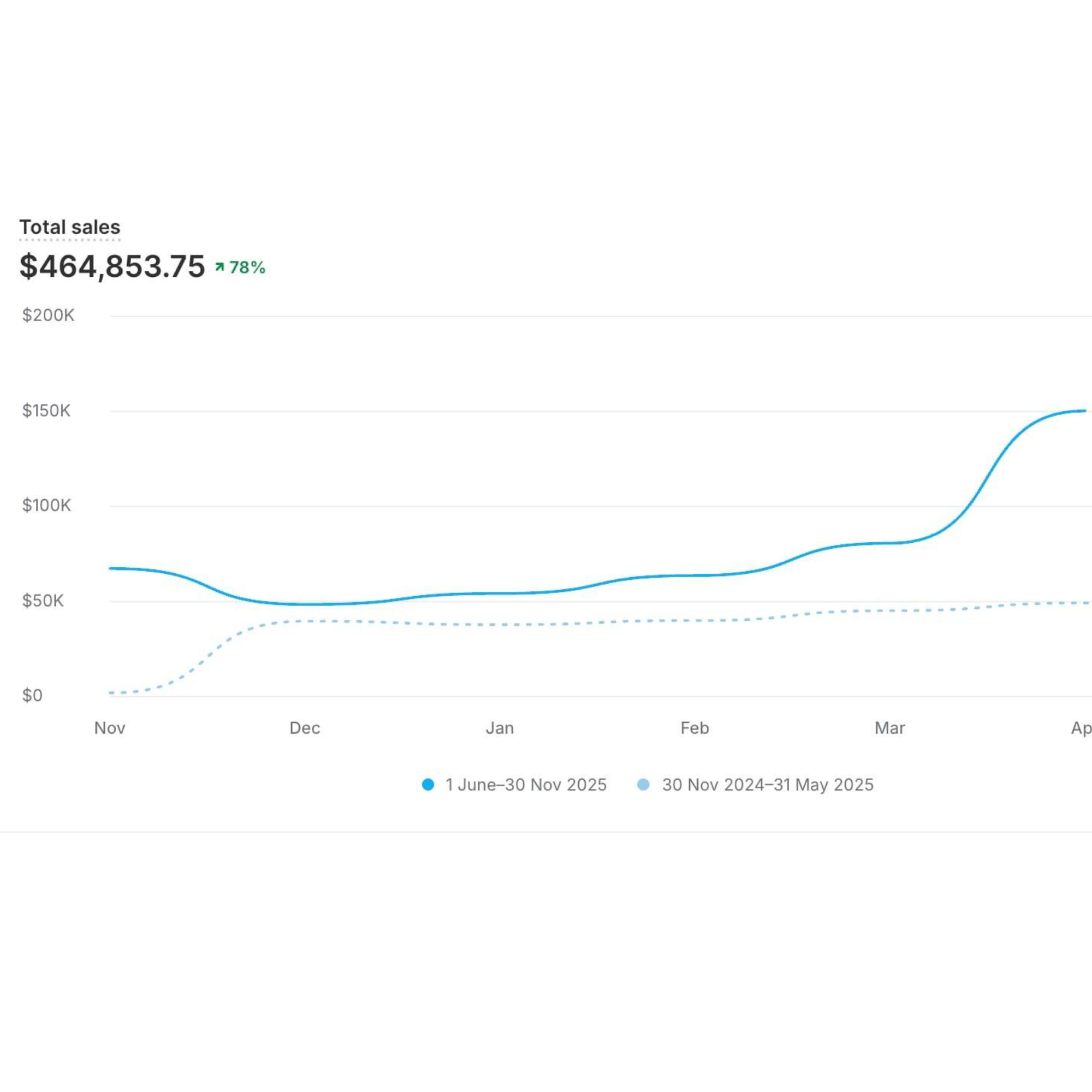Toggle the 30 Nov 2024–31 May 2025 legend label
Image resolution: width=1092 pixels, height=1092 pixels.
coord(768,785)
